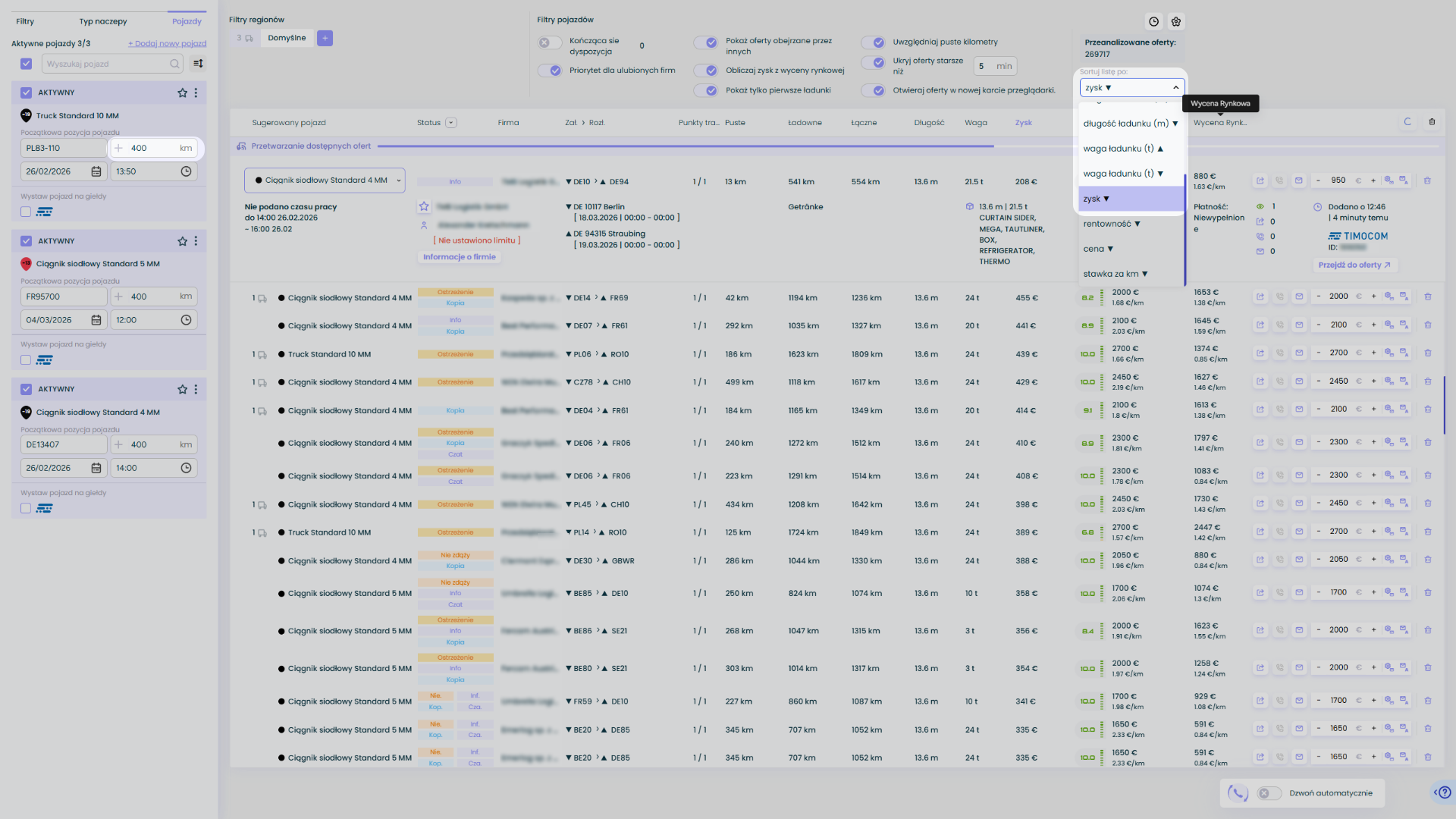
Task: Expand the suggested vehicle Ciągnik siodłowy Standard 4 MM dropdown
Action: tap(399, 180)
